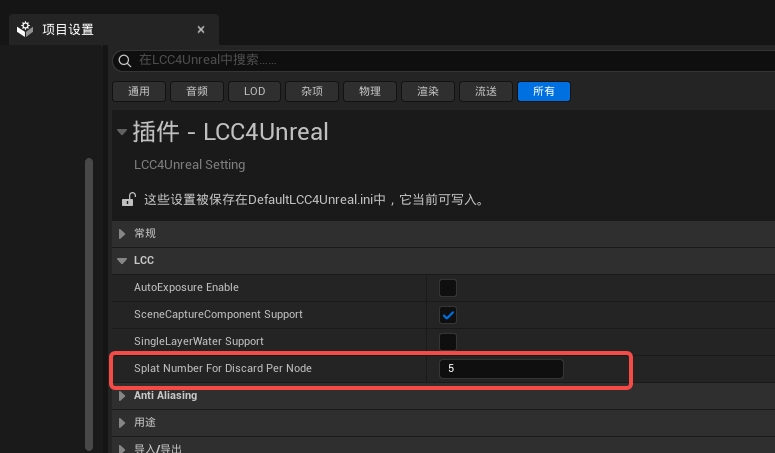The image size is (775, 453).
Task: Select the 物理 filter button
Action: pyautogui.click(x=370, y=91)
